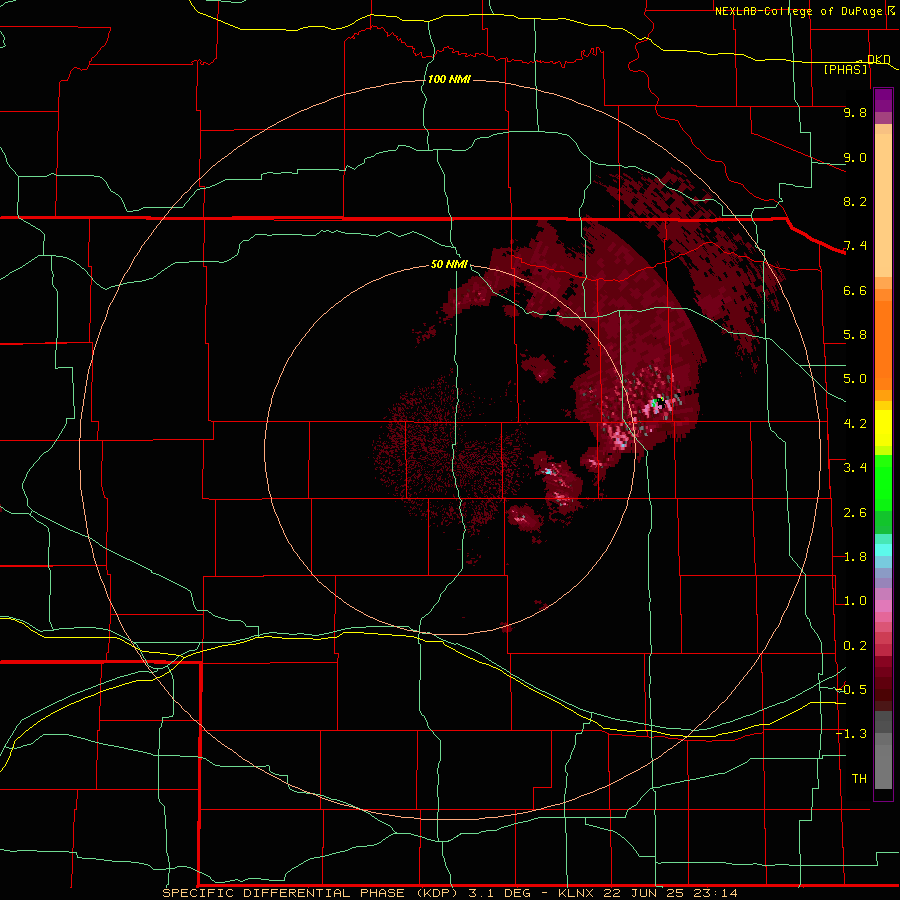This screenshot has height=900, width=900.
Task: Click the 1.0 scale value
Action: pos(855,601)
